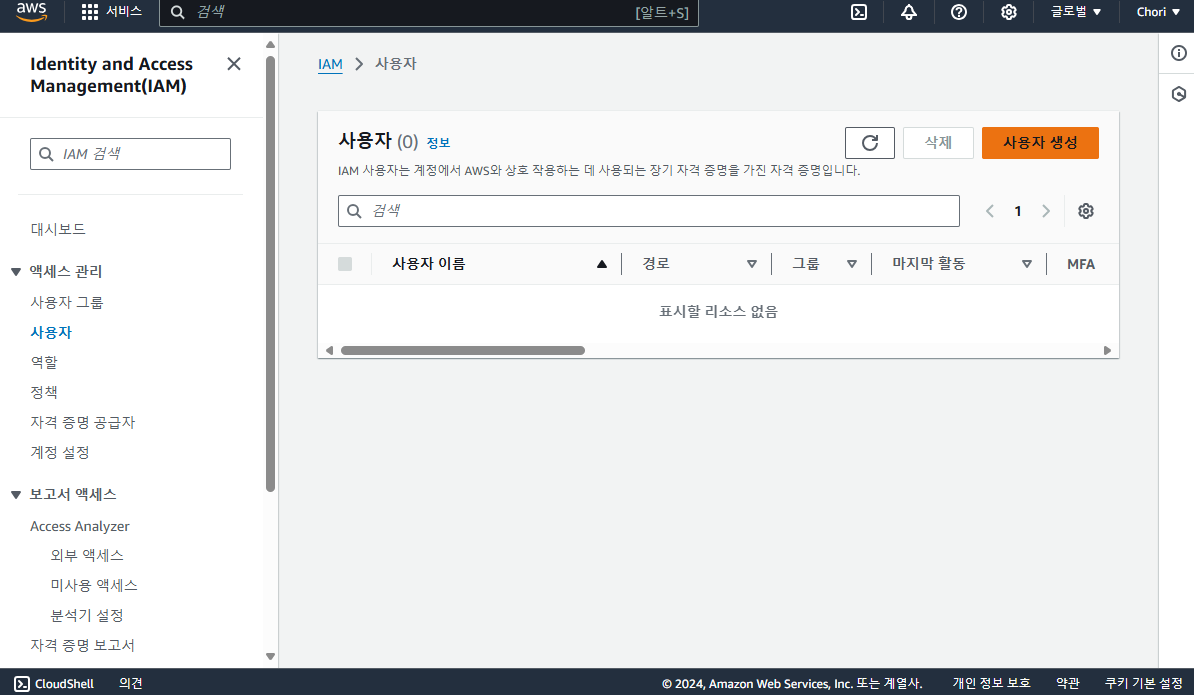Focus the top AWS 검색 field
1194x695 pixels.
[429, 12]
